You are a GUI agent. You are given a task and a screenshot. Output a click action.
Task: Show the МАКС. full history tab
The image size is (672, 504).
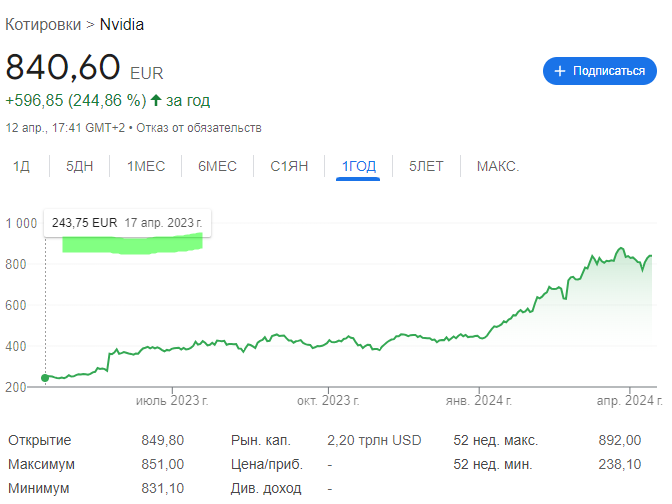498,166
